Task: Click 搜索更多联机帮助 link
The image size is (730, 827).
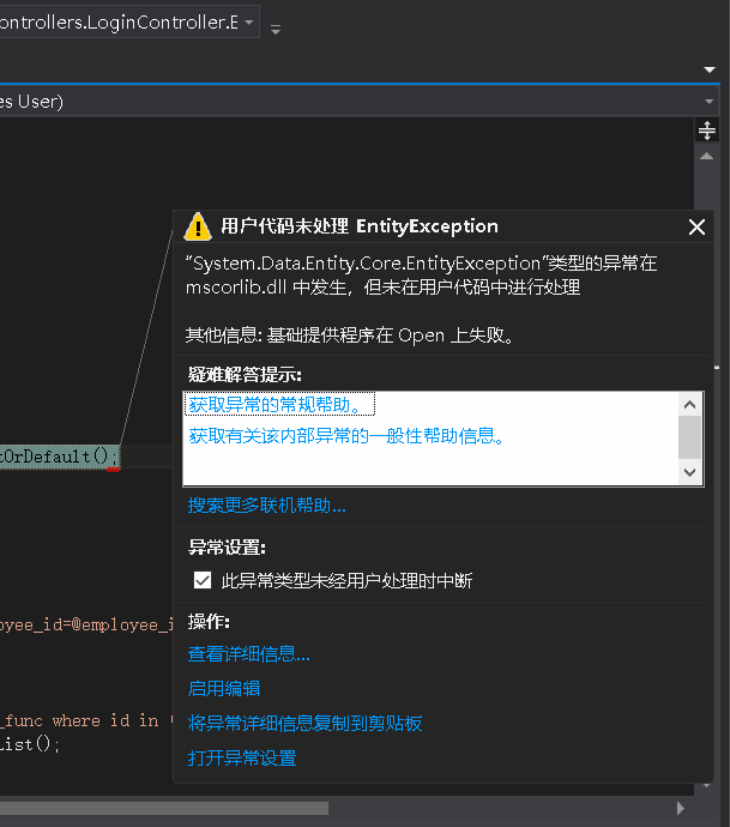Action: pos(267,505)
